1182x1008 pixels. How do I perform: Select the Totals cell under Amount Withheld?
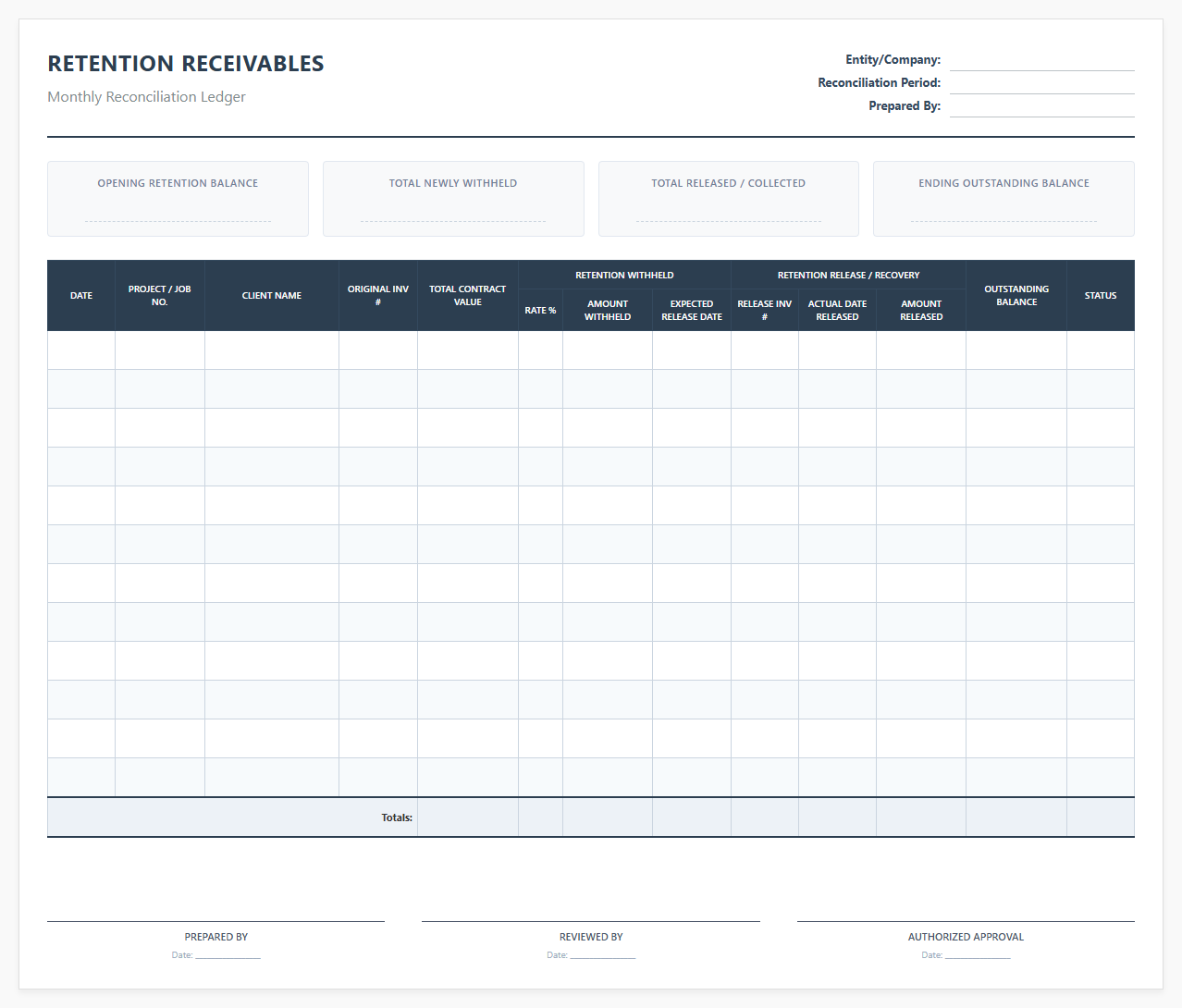608,817
